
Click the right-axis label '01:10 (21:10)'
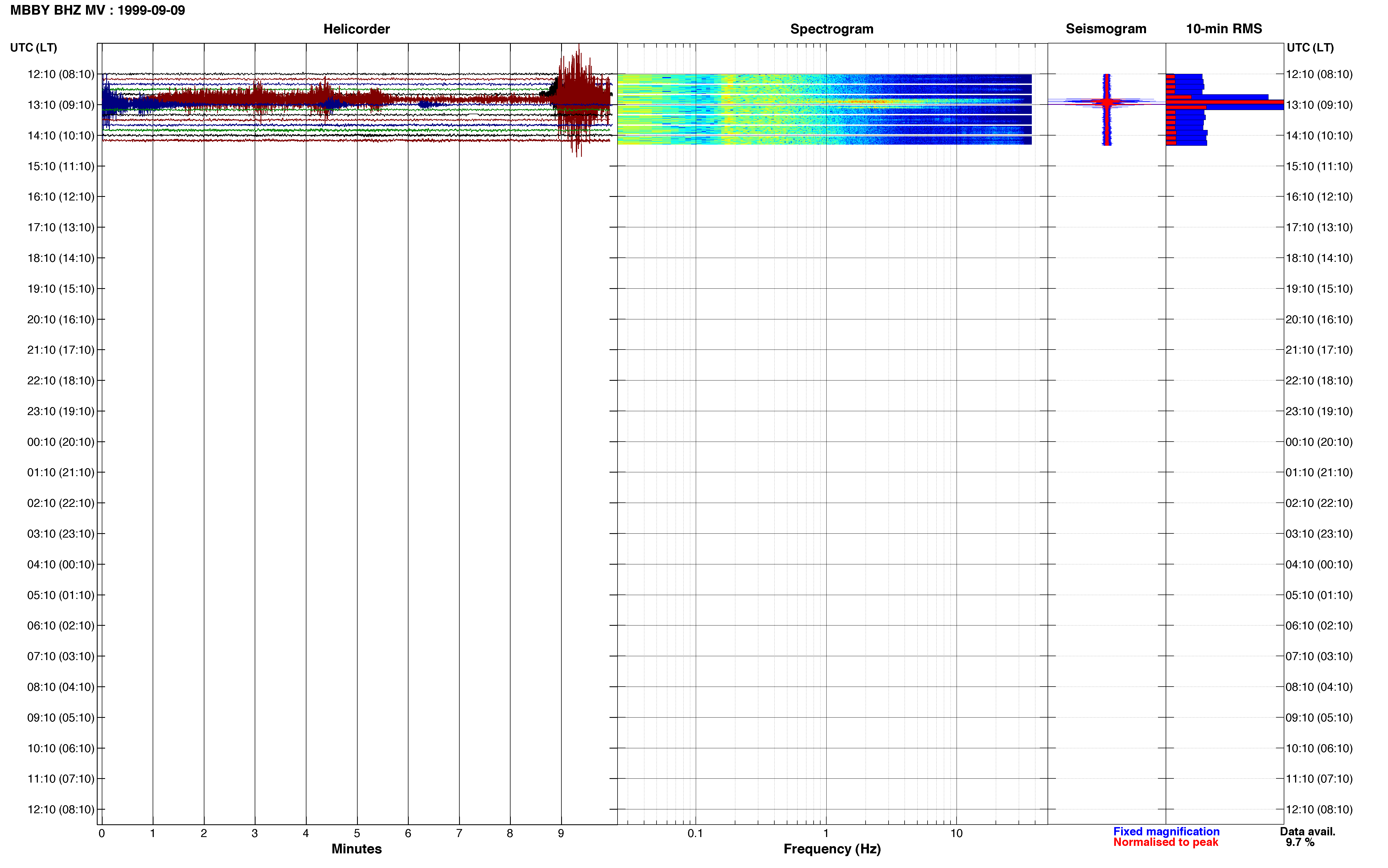point(1319,473)
